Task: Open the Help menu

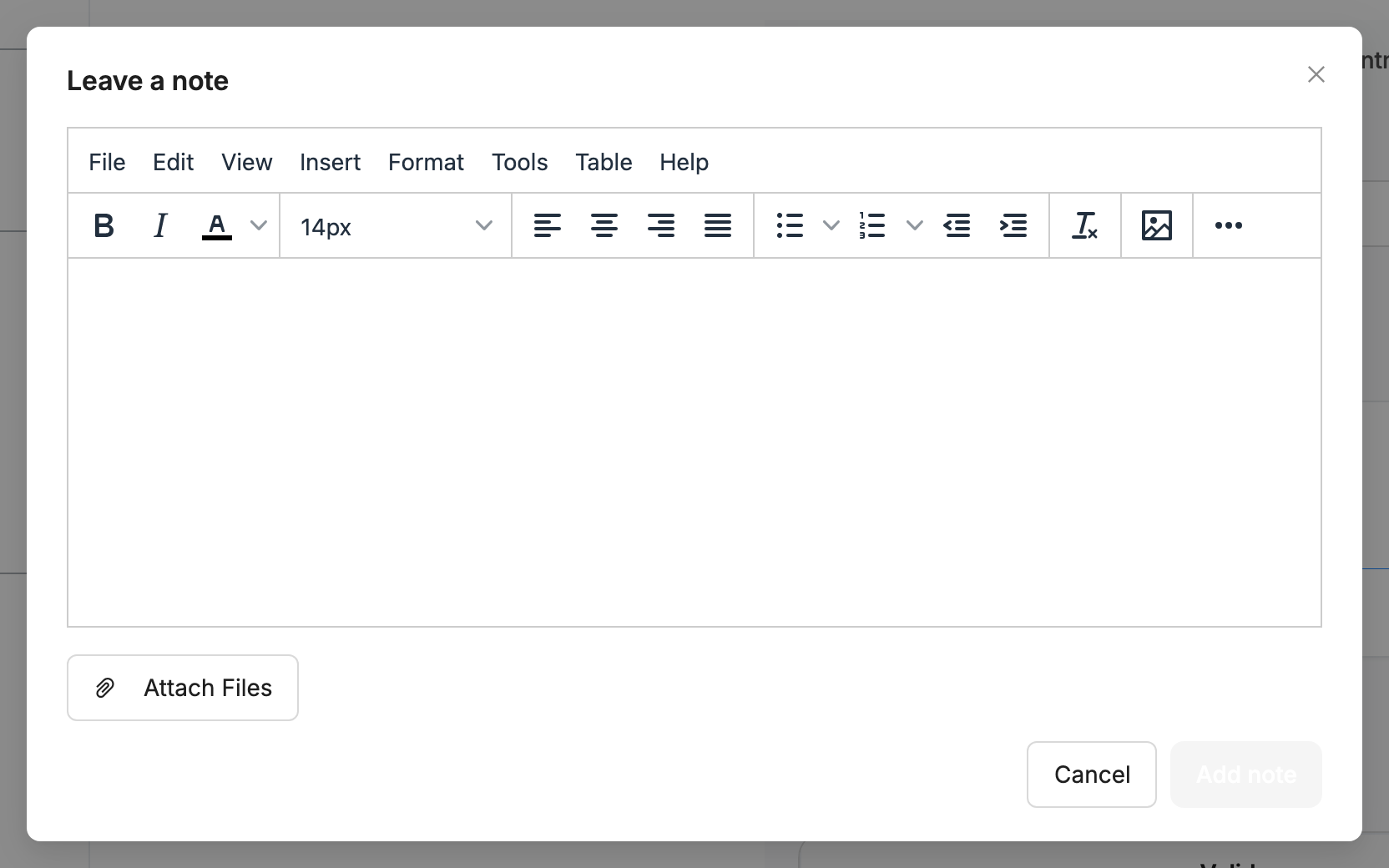Action: coord(684,162)
